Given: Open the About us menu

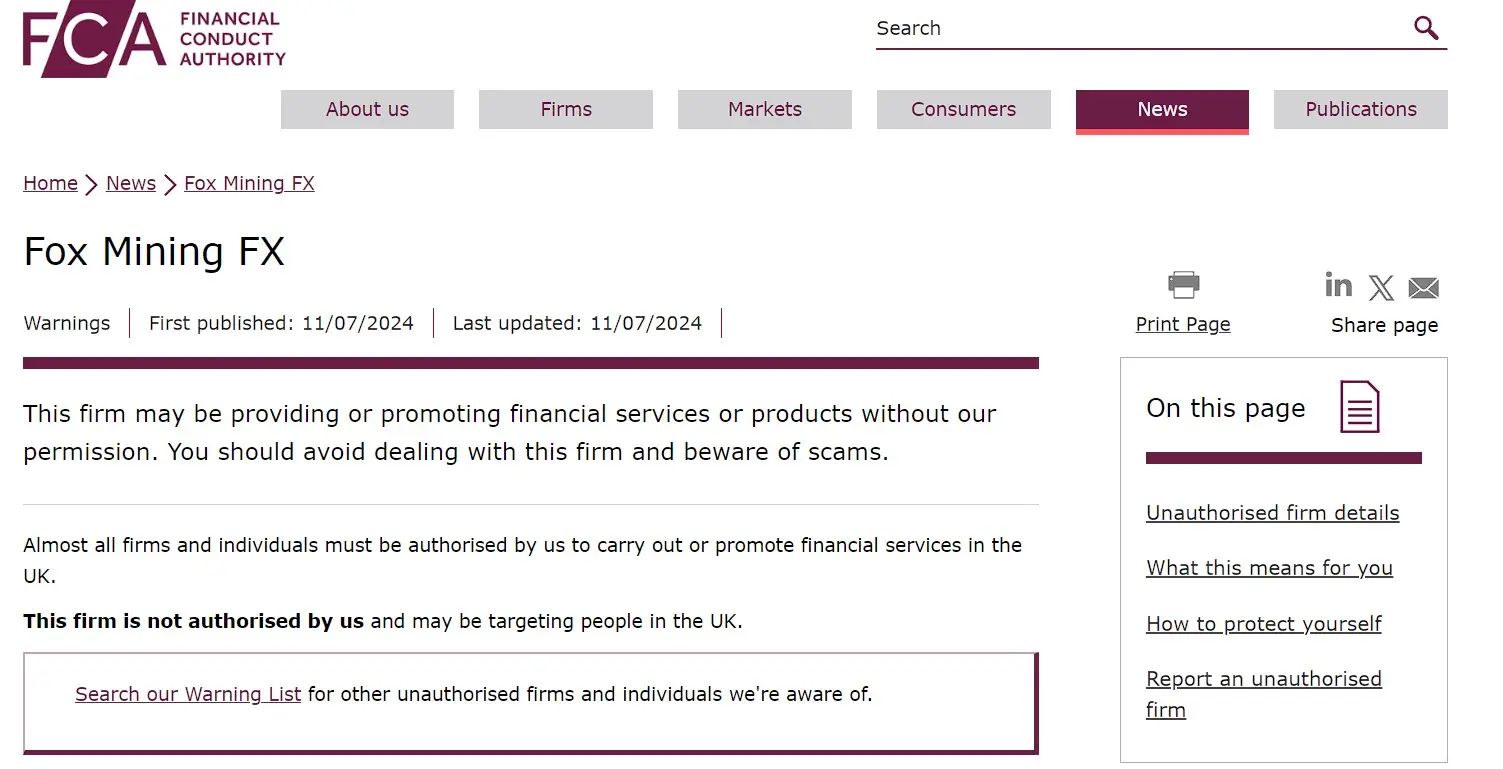Looking at the screenshot, I should 367,110.
